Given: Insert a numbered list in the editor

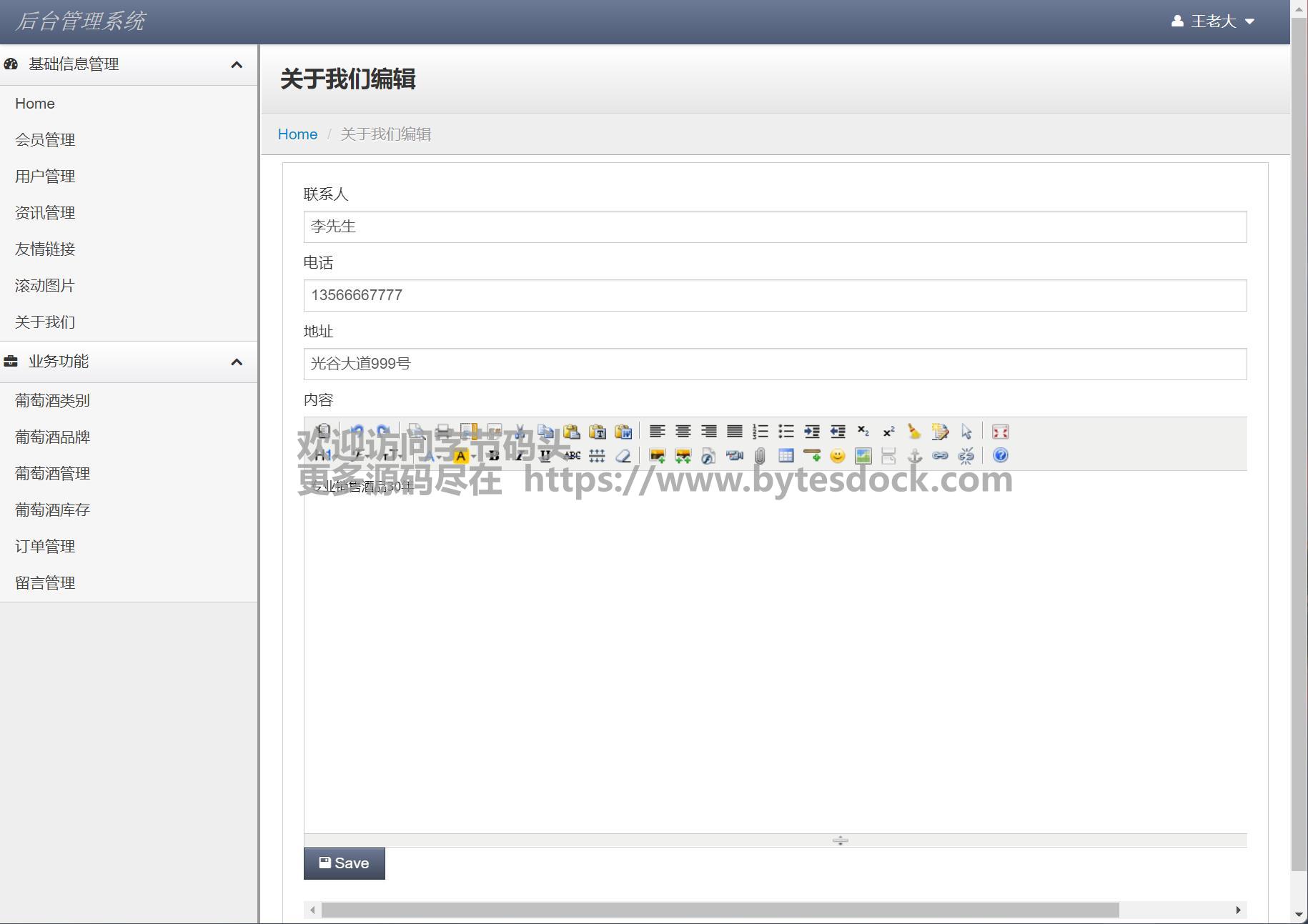Looking at the screenshot, I should [x=760, y=432].
